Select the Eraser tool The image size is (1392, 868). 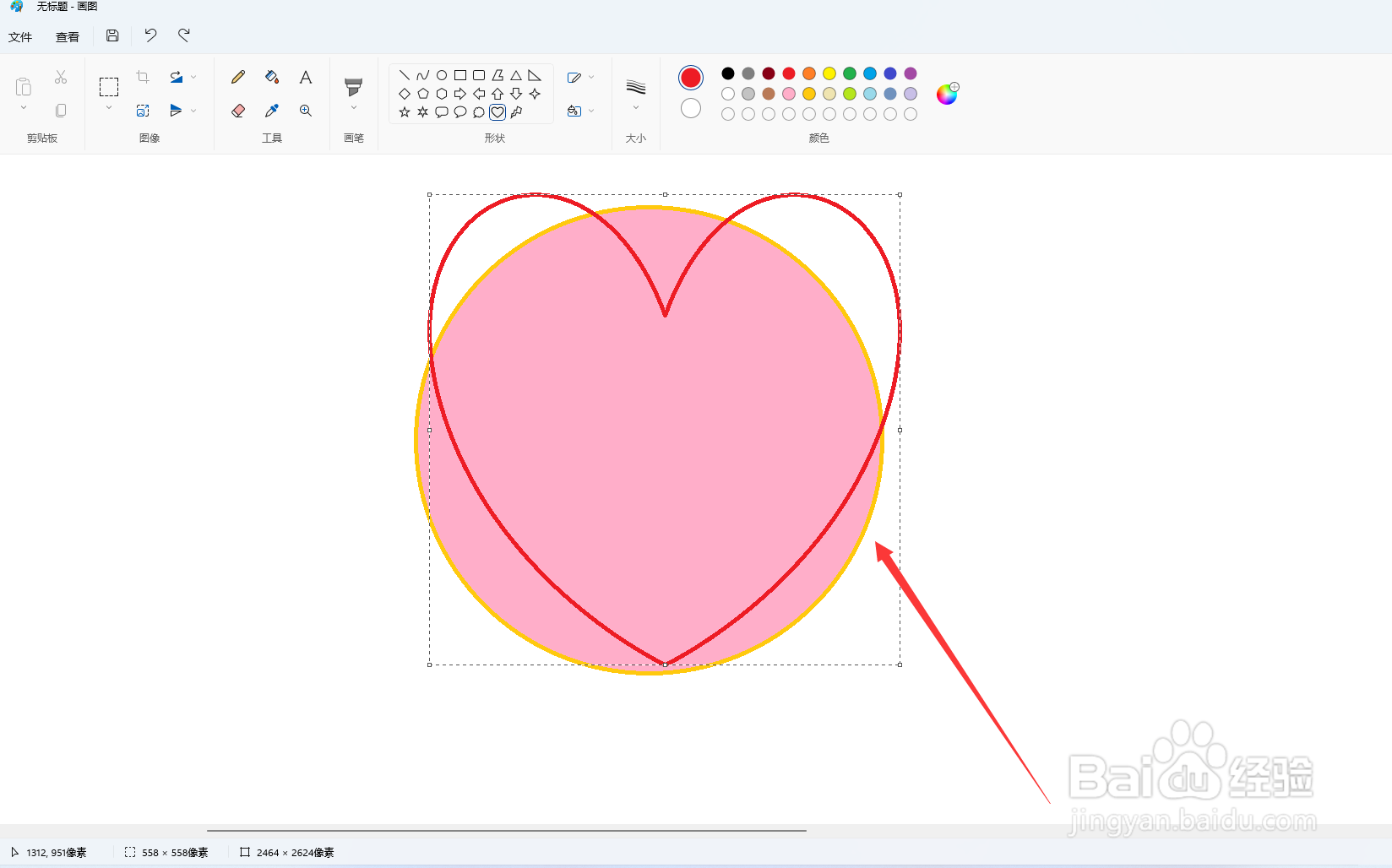(x=238, y=111)
